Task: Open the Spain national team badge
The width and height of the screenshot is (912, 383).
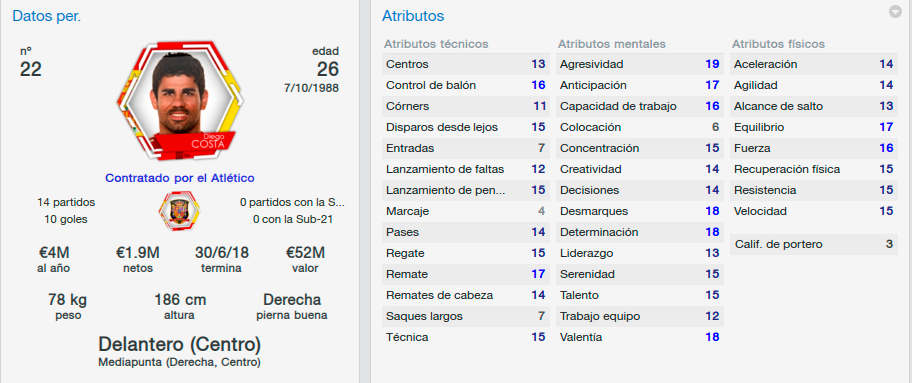Action: 179,210
